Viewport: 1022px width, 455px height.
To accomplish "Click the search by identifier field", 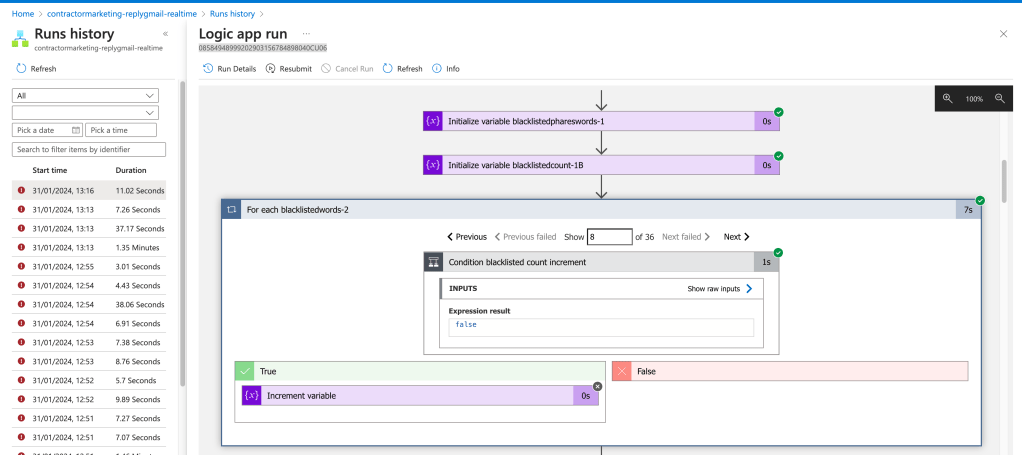I will tap(89, 150).
